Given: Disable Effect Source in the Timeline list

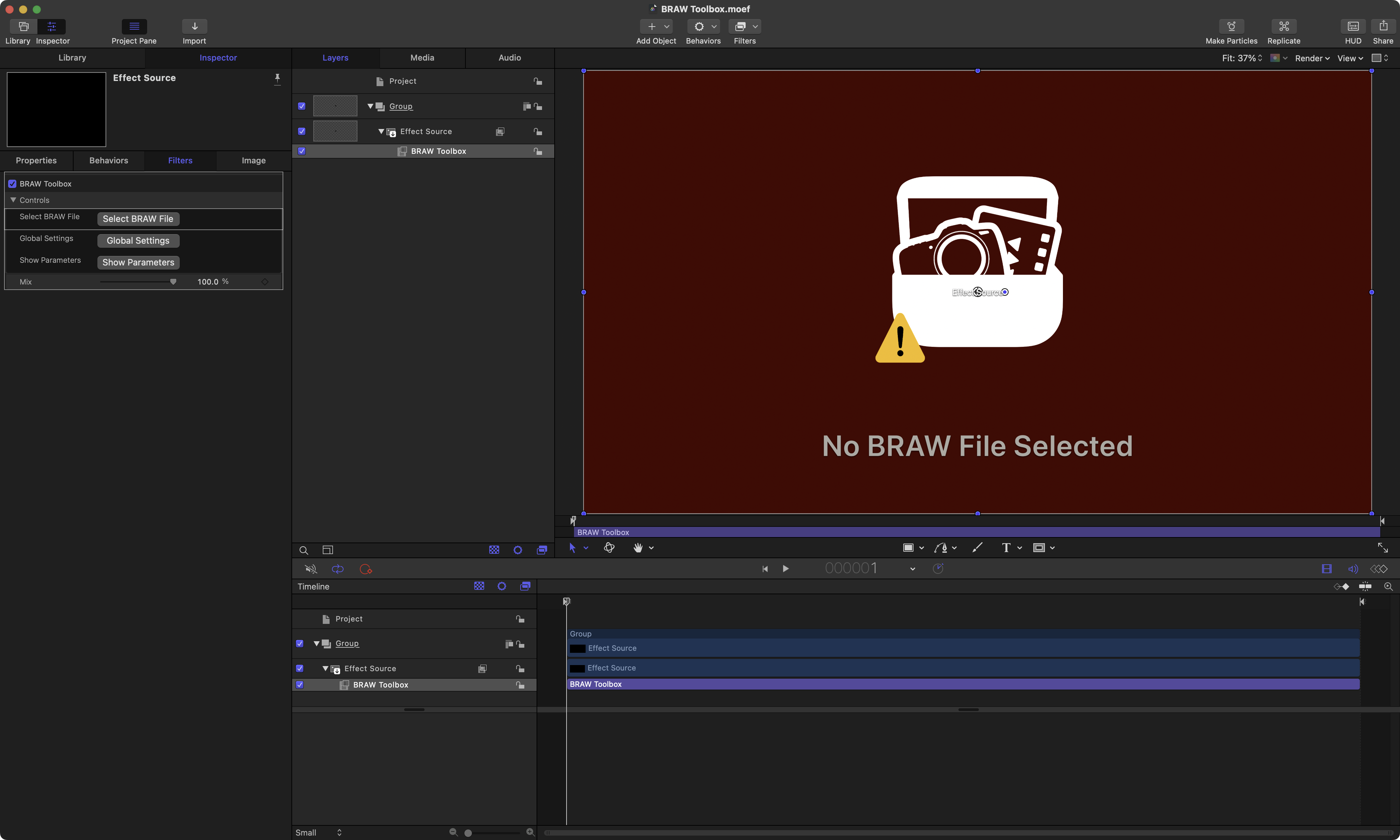Looking at the screenshot, I should [300, 668].
